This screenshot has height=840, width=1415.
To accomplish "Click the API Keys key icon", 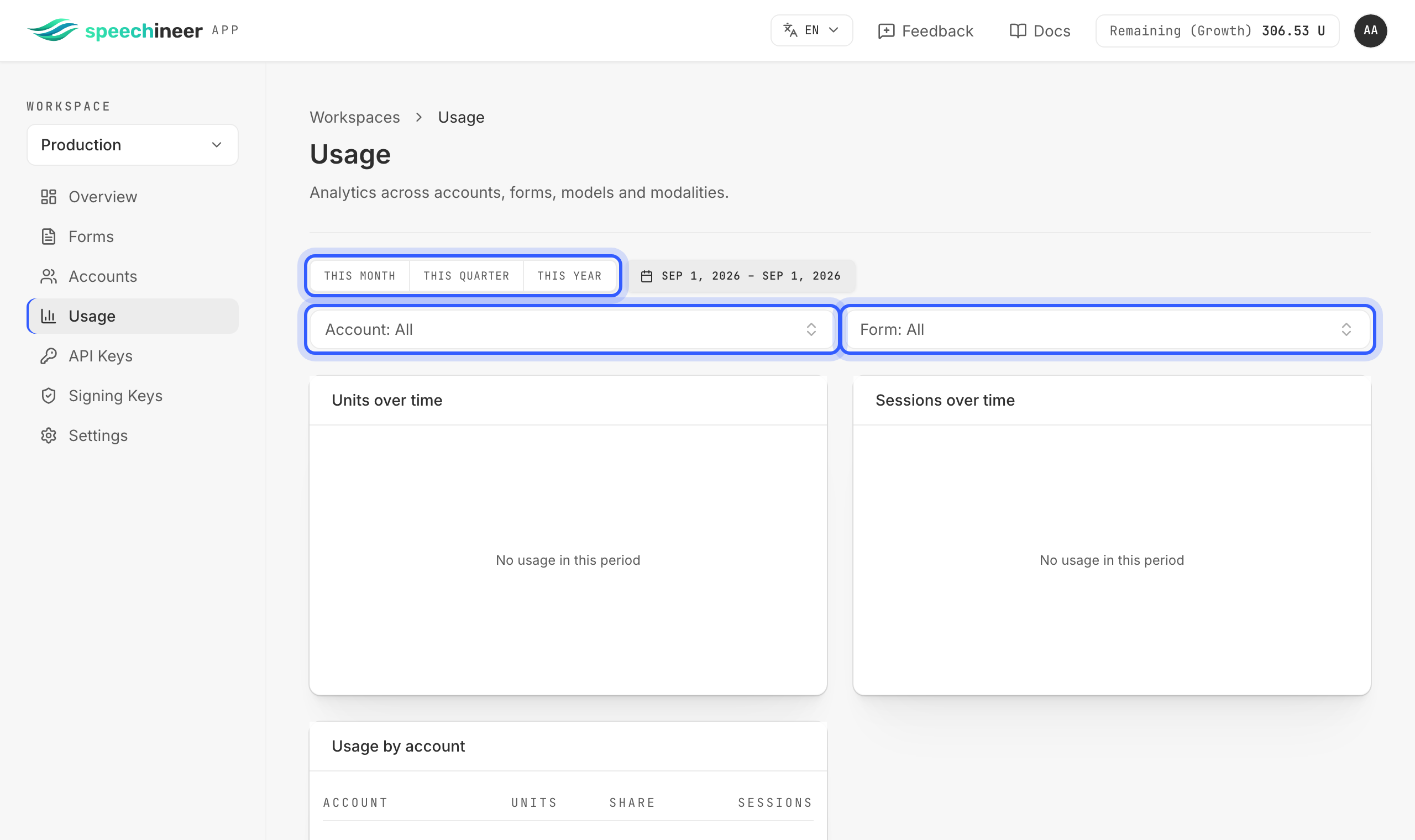I will click(49, 355).
